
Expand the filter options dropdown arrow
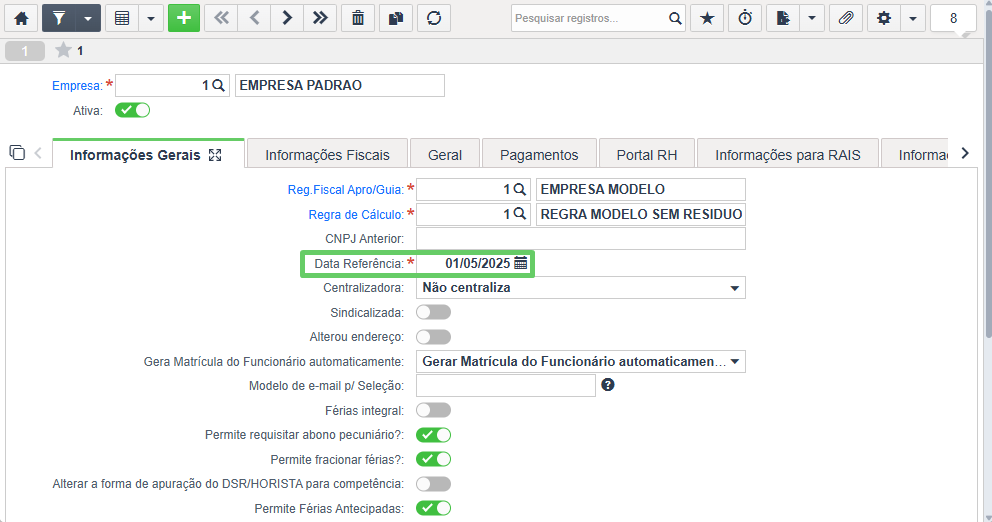coord(88,18)
